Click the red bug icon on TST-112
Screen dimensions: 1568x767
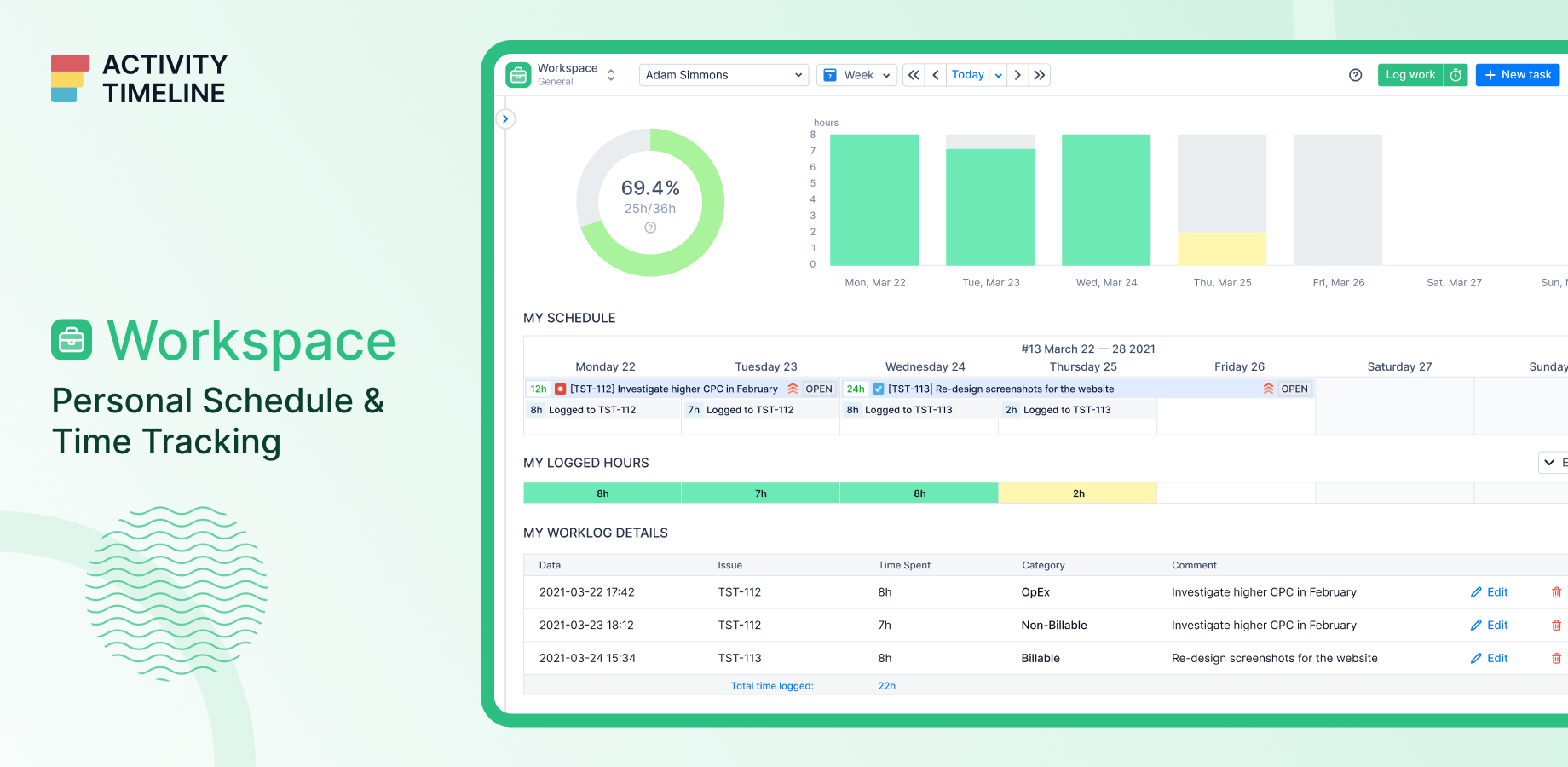(560, 389)
